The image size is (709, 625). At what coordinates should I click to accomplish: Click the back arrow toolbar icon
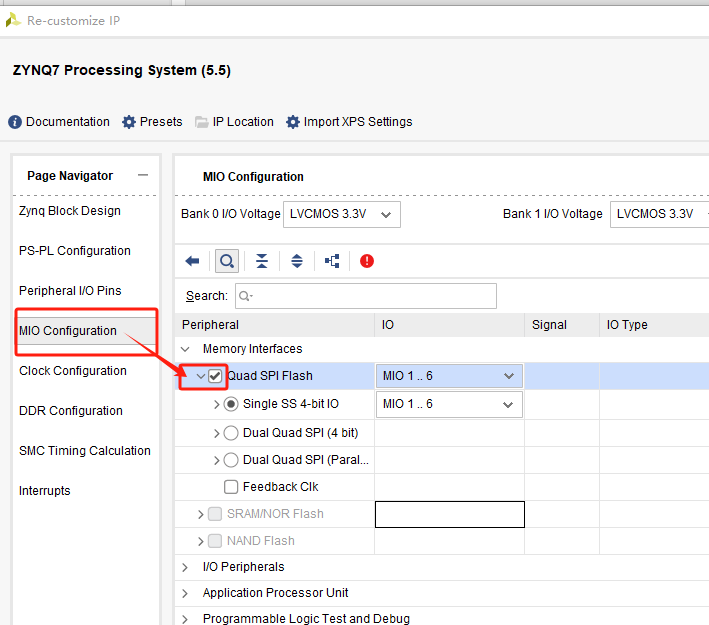pyautogui.click(x=193, y=261)
